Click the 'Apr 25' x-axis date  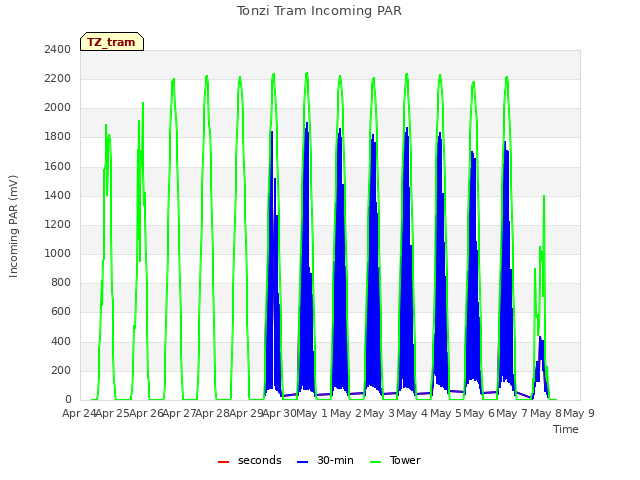pyautogui.click(x=112, y=413)
